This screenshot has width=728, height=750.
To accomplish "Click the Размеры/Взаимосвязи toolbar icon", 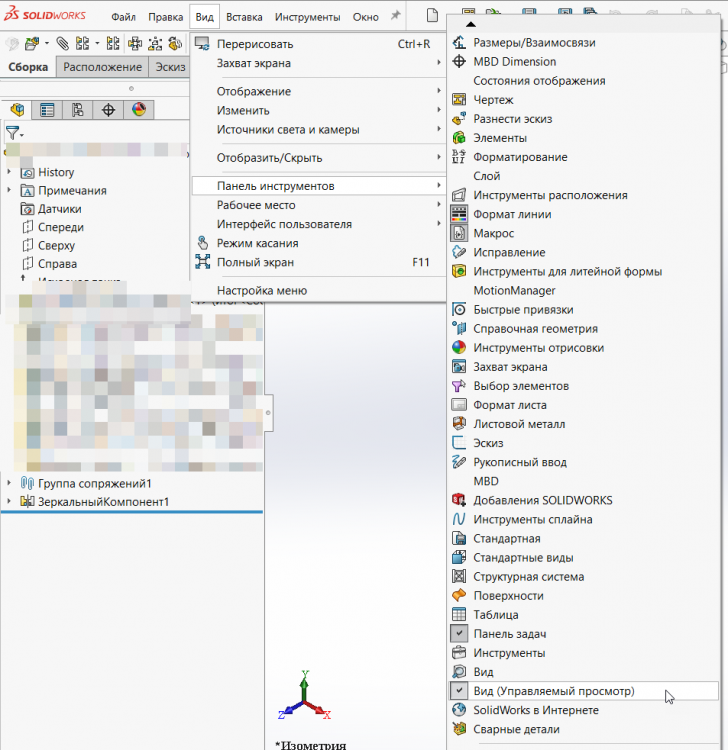I will 459,43.
